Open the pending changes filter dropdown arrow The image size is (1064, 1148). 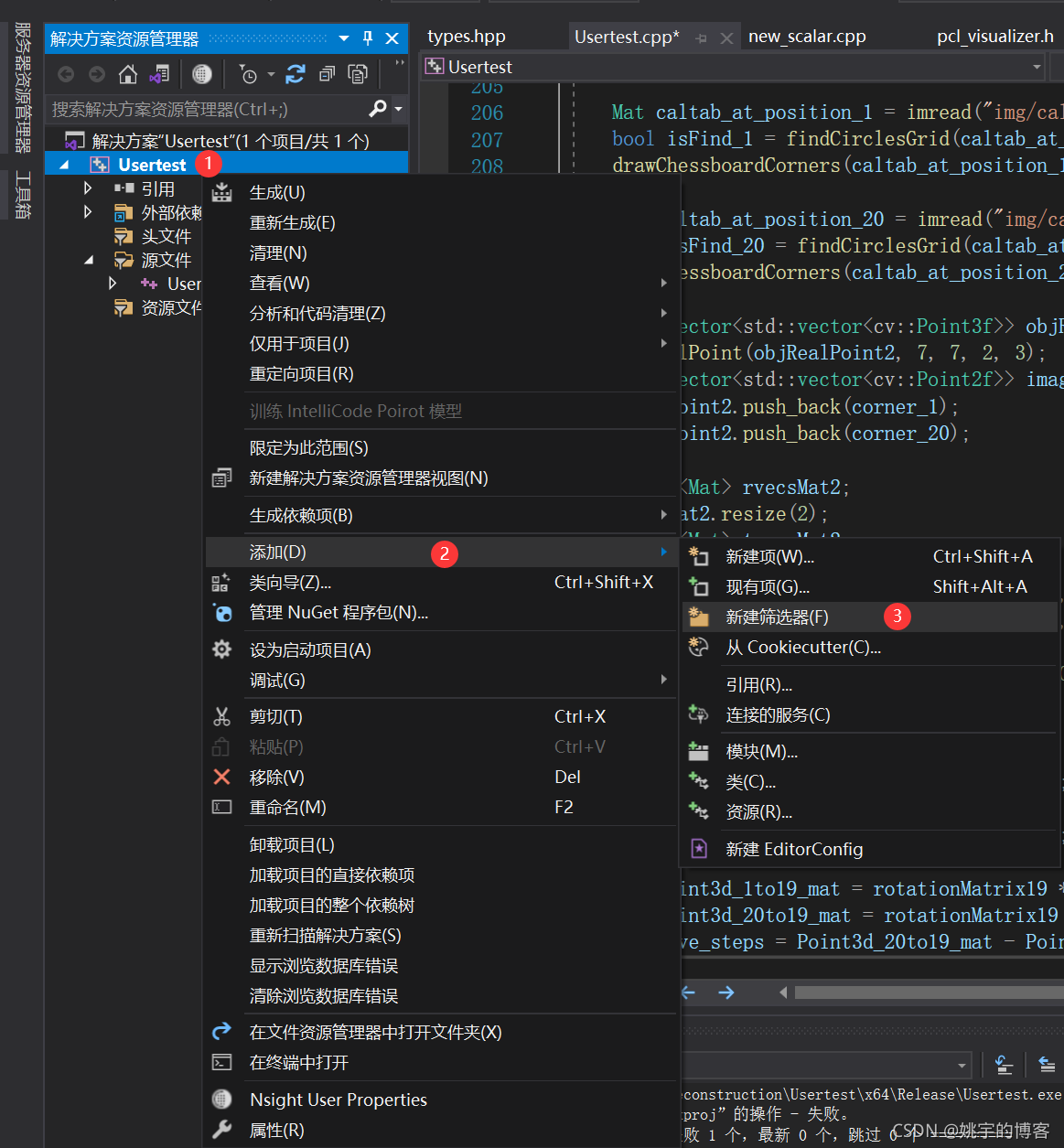pyautogui.click(x=271, y=74)
